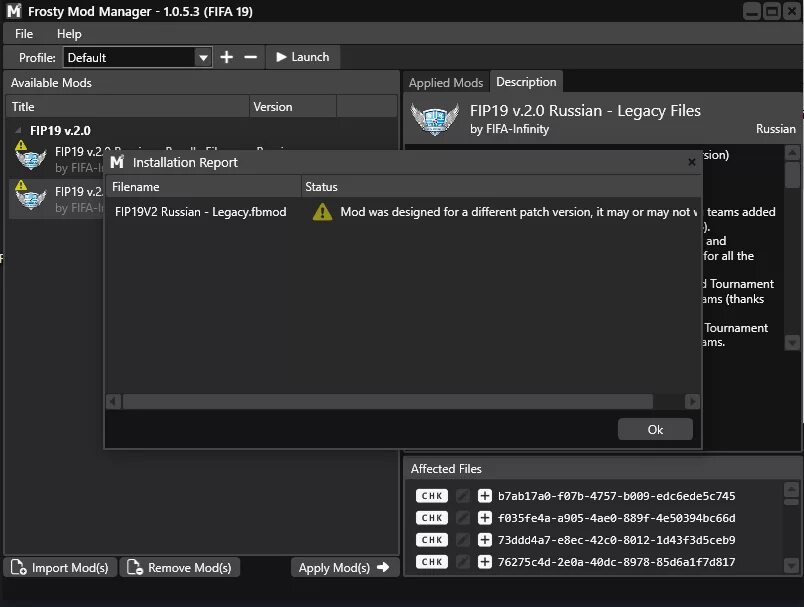Screen dimensions: 804x607
Task: Click the edit pencil icon beside f035fe4a entry
Action: 463,518
